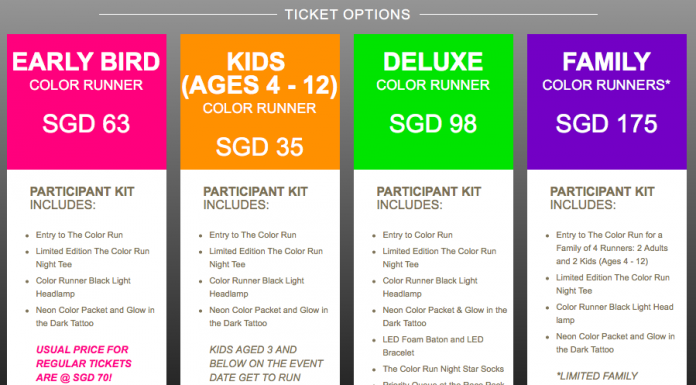Choose the Family Color Runners ticket
This screenshot has width=696, height=385.
coord(607,101)
